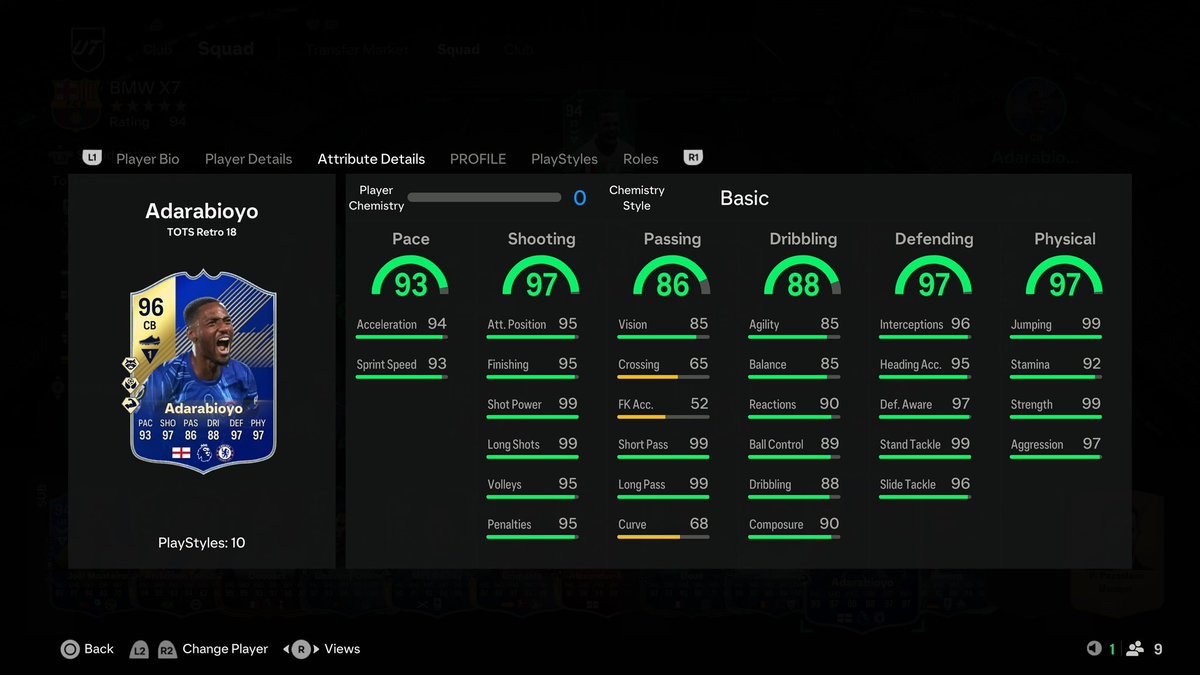Image resolution: width=1200 pixels, height=675 pixels.
Task: Click the Def. Aware 97 attribute
Action: (925, 406)
